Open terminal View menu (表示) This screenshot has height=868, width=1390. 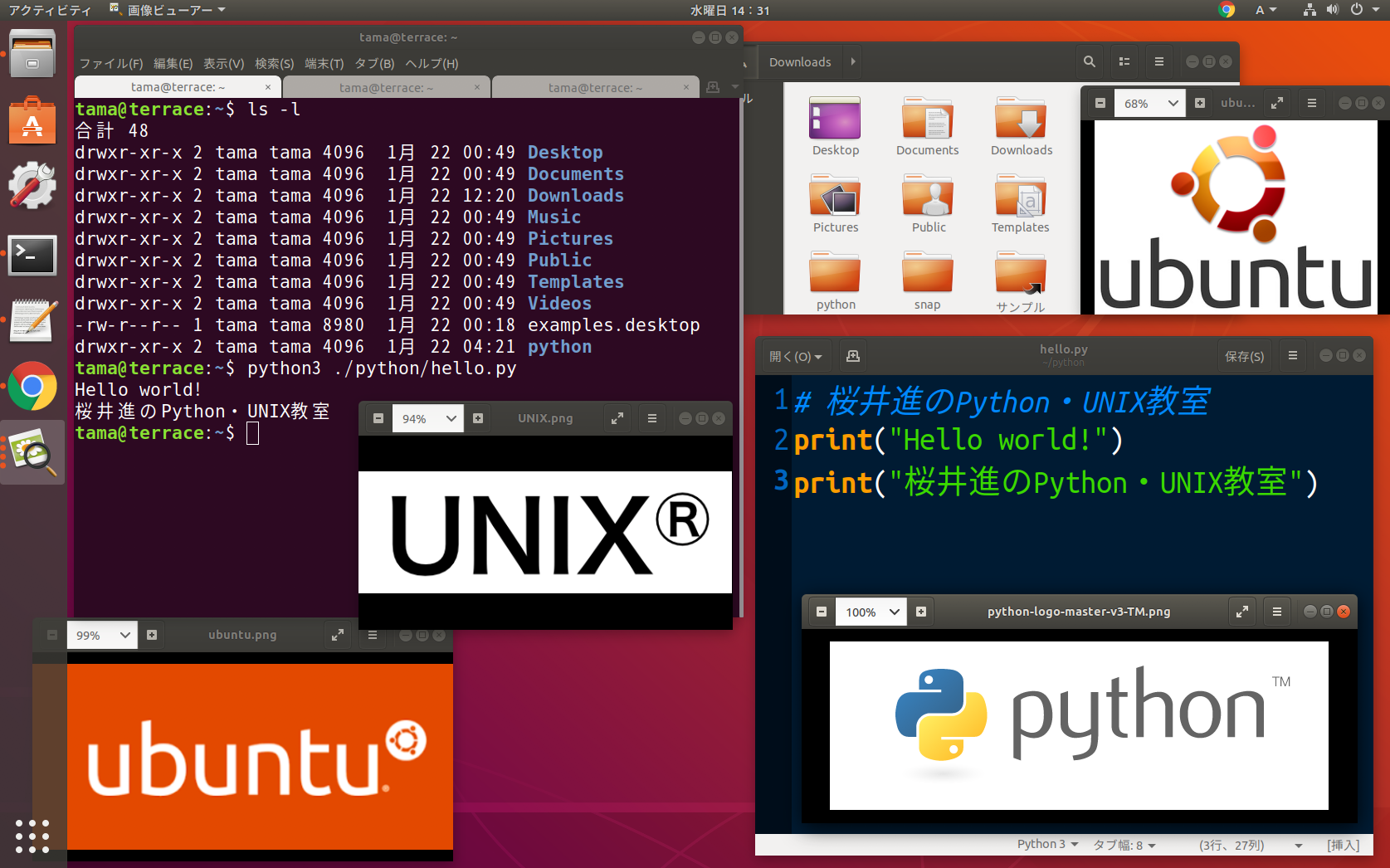224,63
